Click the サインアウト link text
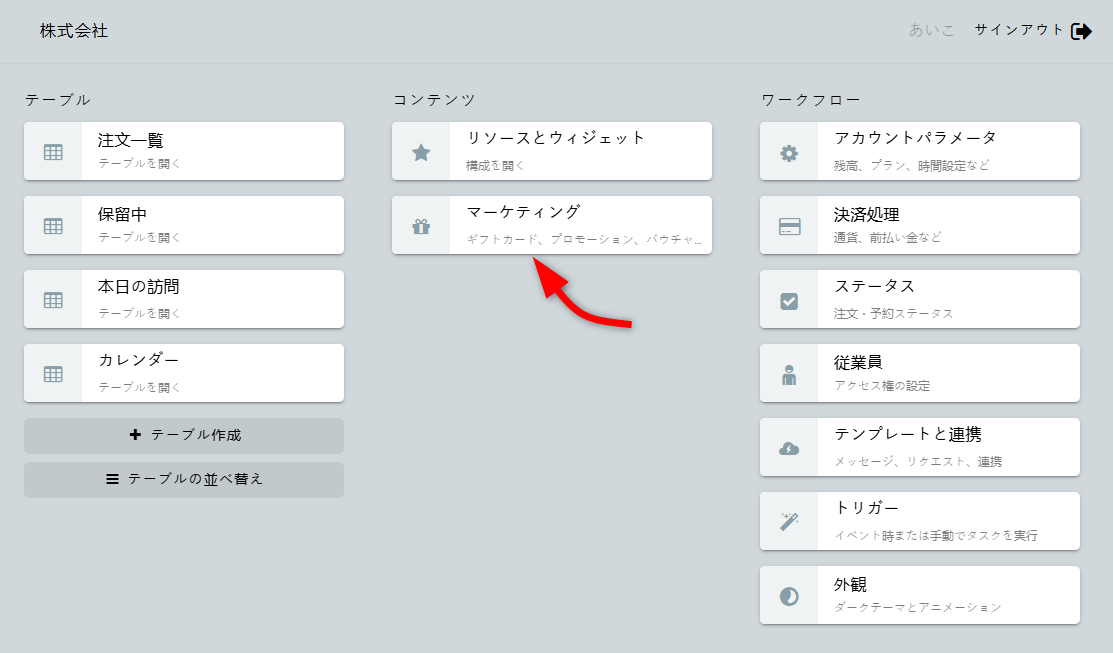Image resolution: width=1113 pixels, height=653 pixels. pyautogui.click(x=1019, y=30)
